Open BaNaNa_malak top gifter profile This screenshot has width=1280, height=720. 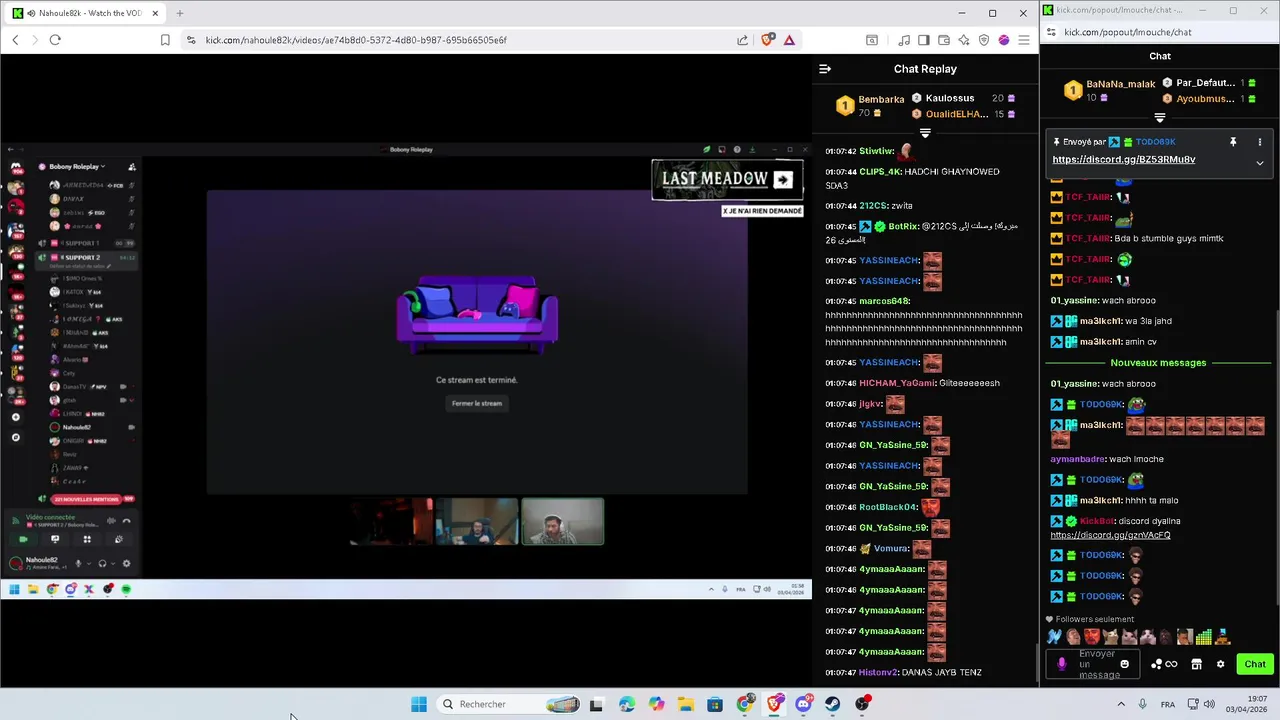1121,84
